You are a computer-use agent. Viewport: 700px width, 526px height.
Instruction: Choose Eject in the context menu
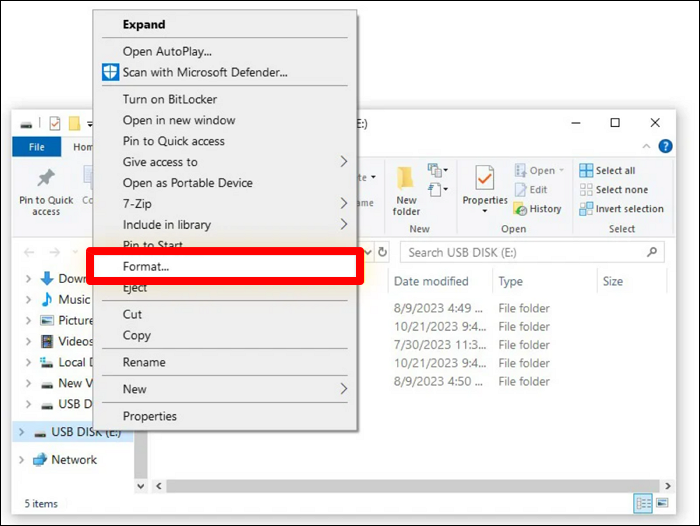(x=135, y=288)
